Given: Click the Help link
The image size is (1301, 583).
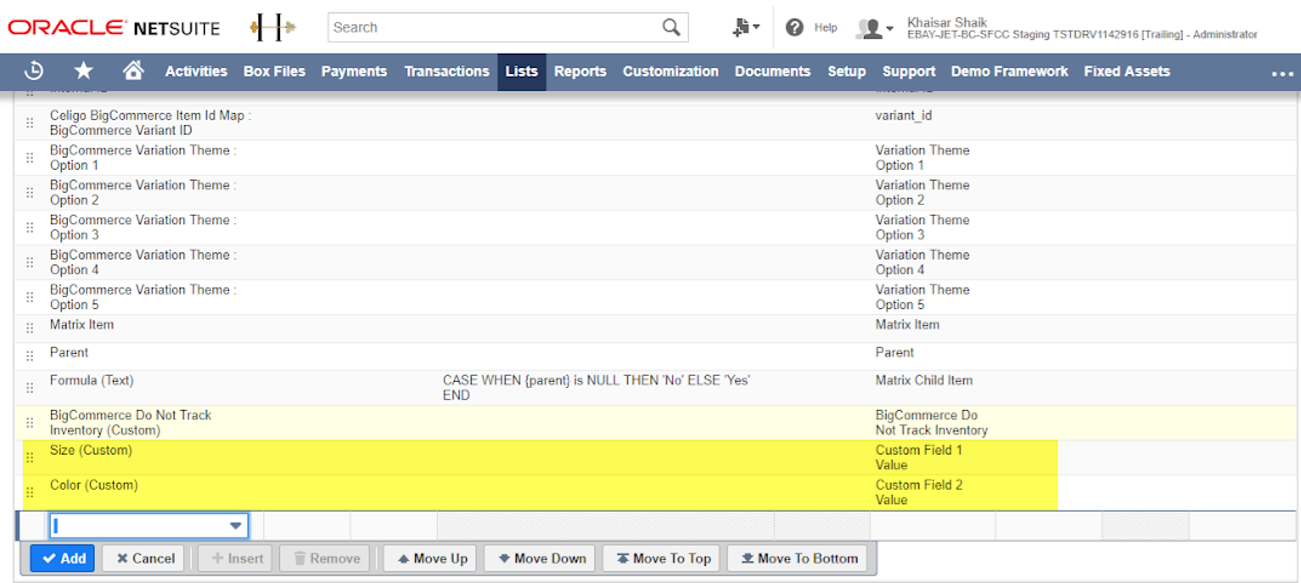Looking at the screenshot, I should coord(826,28).
